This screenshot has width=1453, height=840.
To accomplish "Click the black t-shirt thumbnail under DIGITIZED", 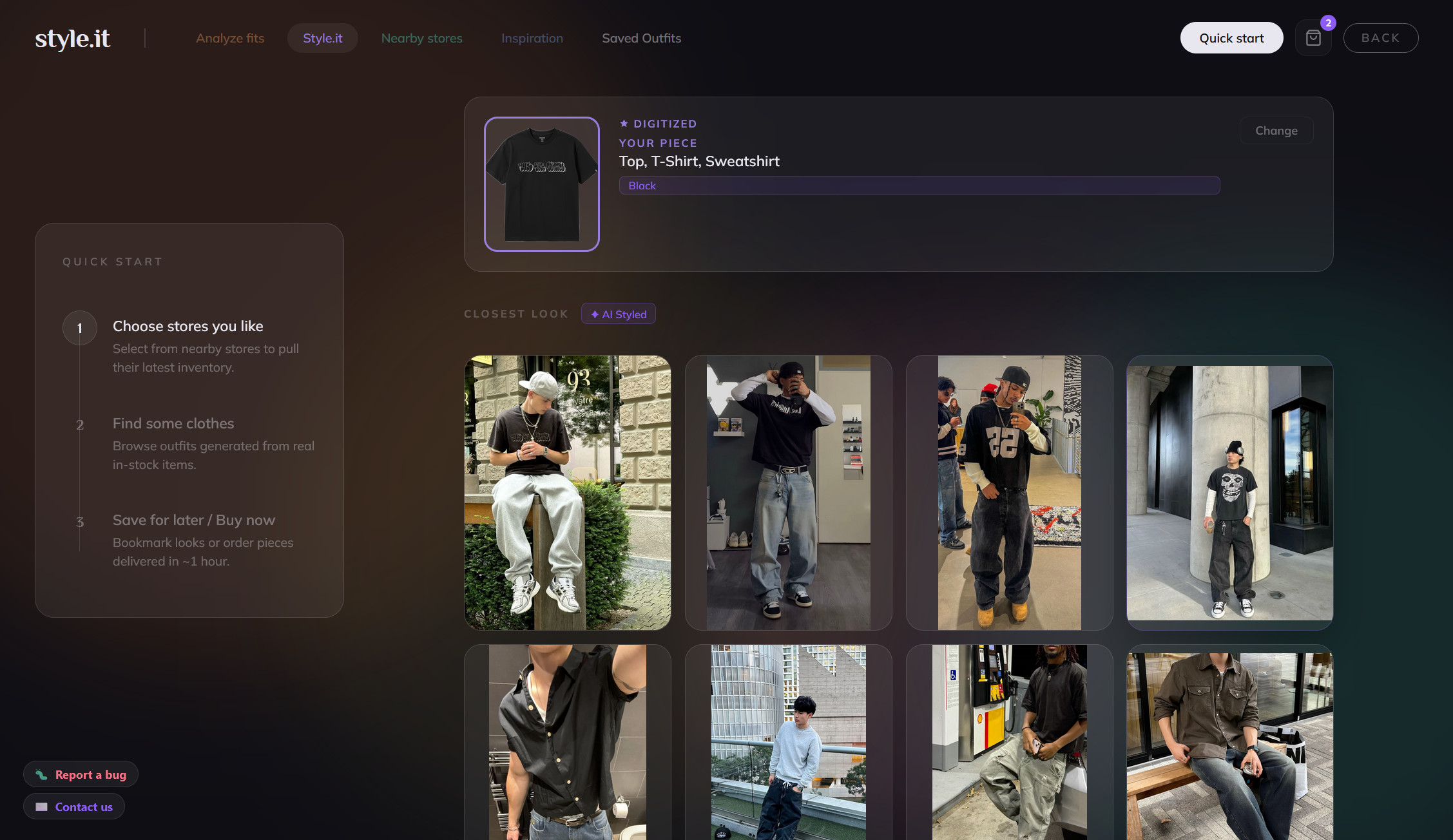I will tap(541, 184).
